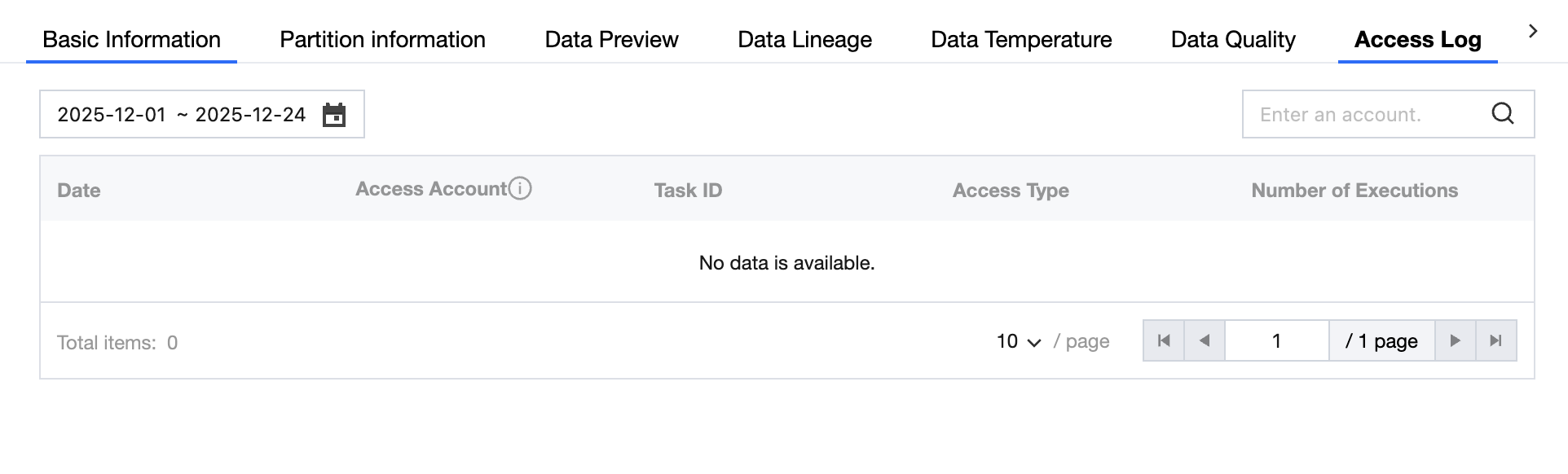Go to first page of results
Image resolution: width=1568 pixels, height=474 pixels.
pos(1164,340)
